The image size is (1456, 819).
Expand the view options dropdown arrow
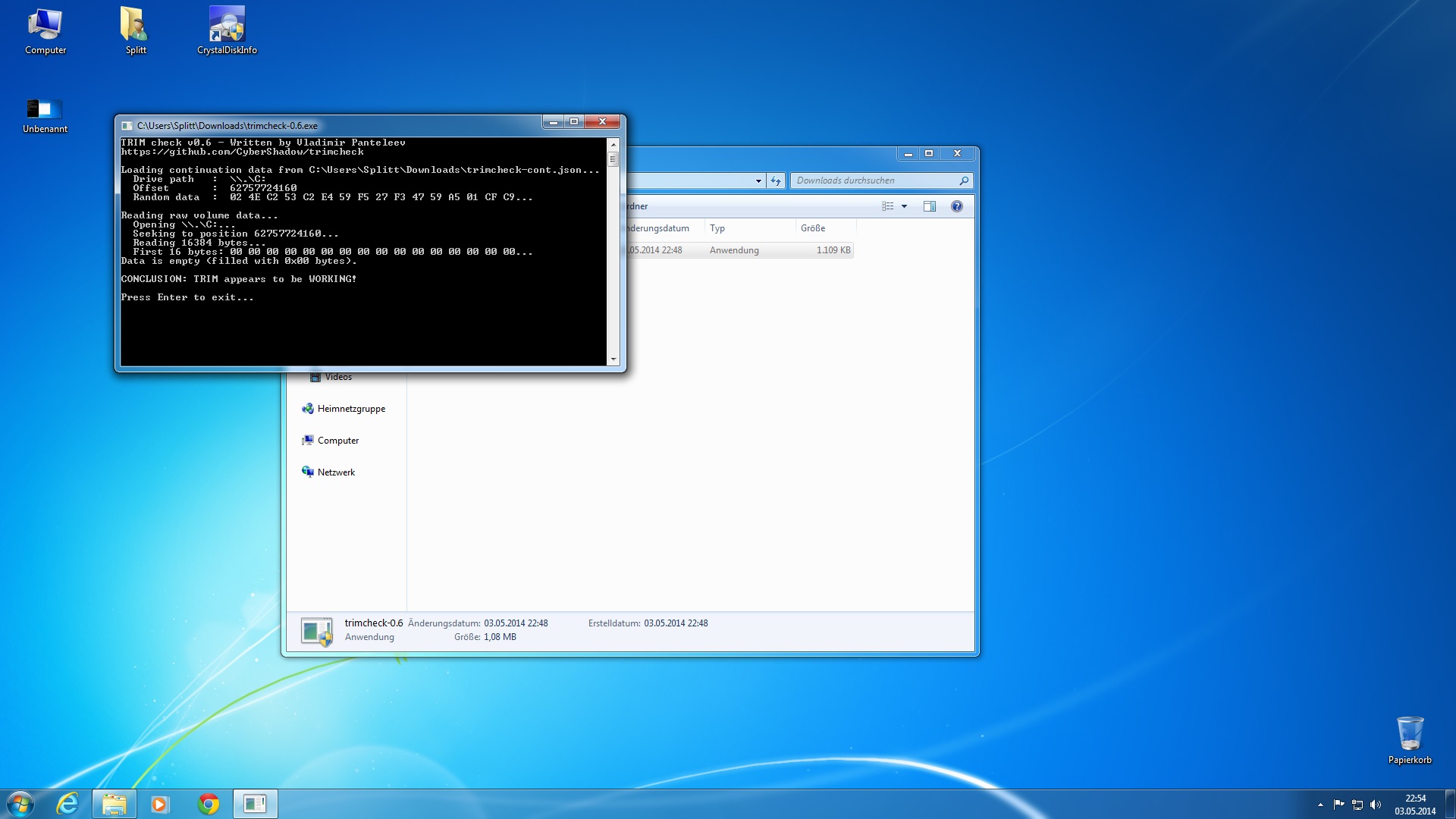click(x=904, y=206)
